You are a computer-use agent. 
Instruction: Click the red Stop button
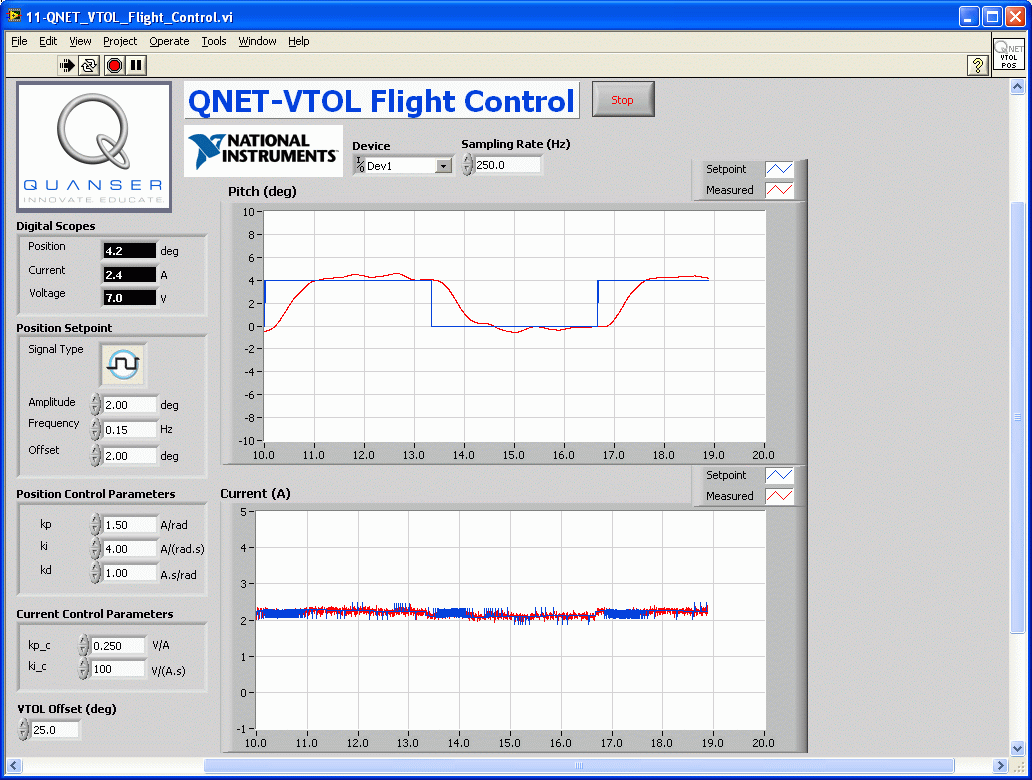coord(623,99)
